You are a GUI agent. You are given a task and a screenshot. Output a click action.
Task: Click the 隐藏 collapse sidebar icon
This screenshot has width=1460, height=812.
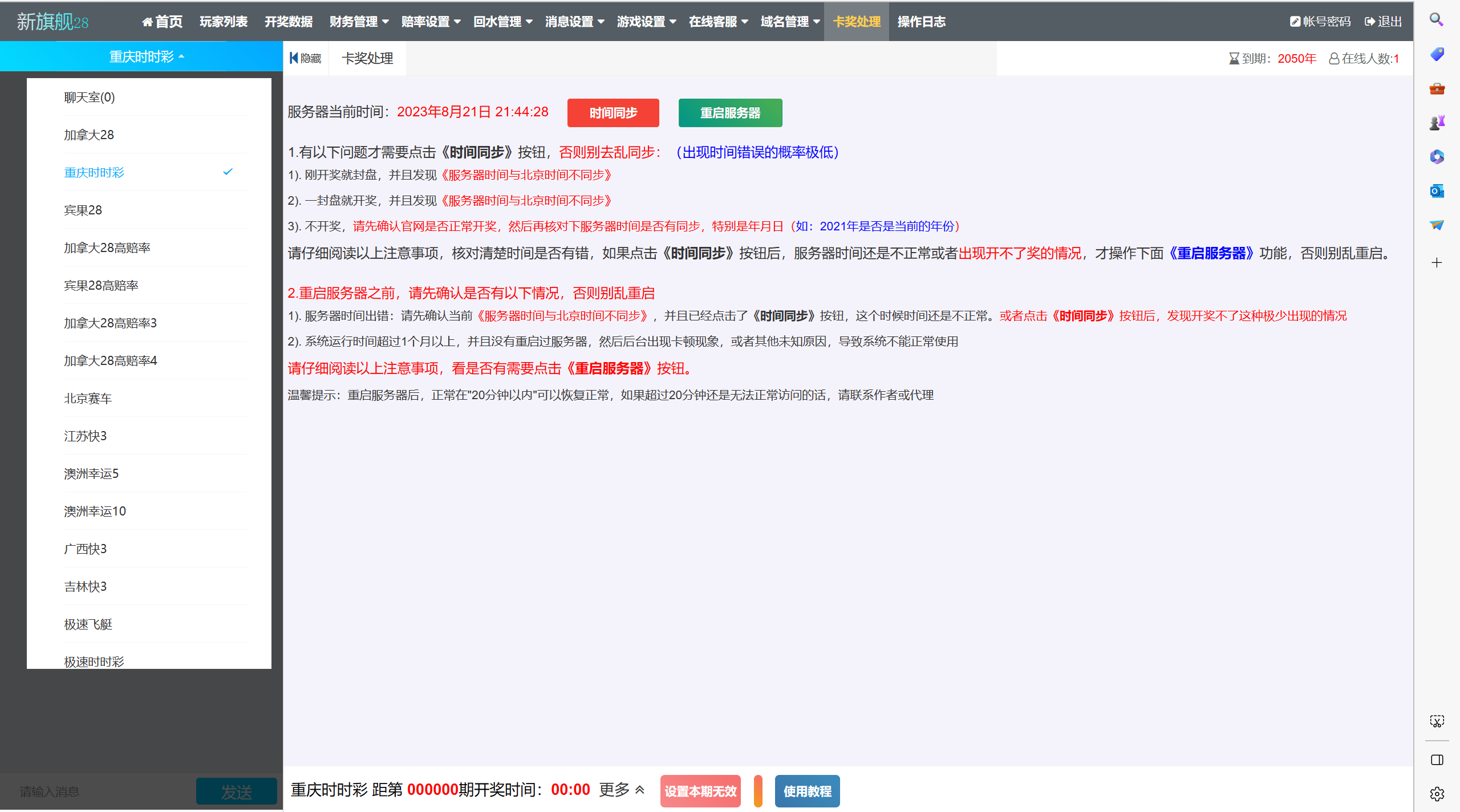294,58
